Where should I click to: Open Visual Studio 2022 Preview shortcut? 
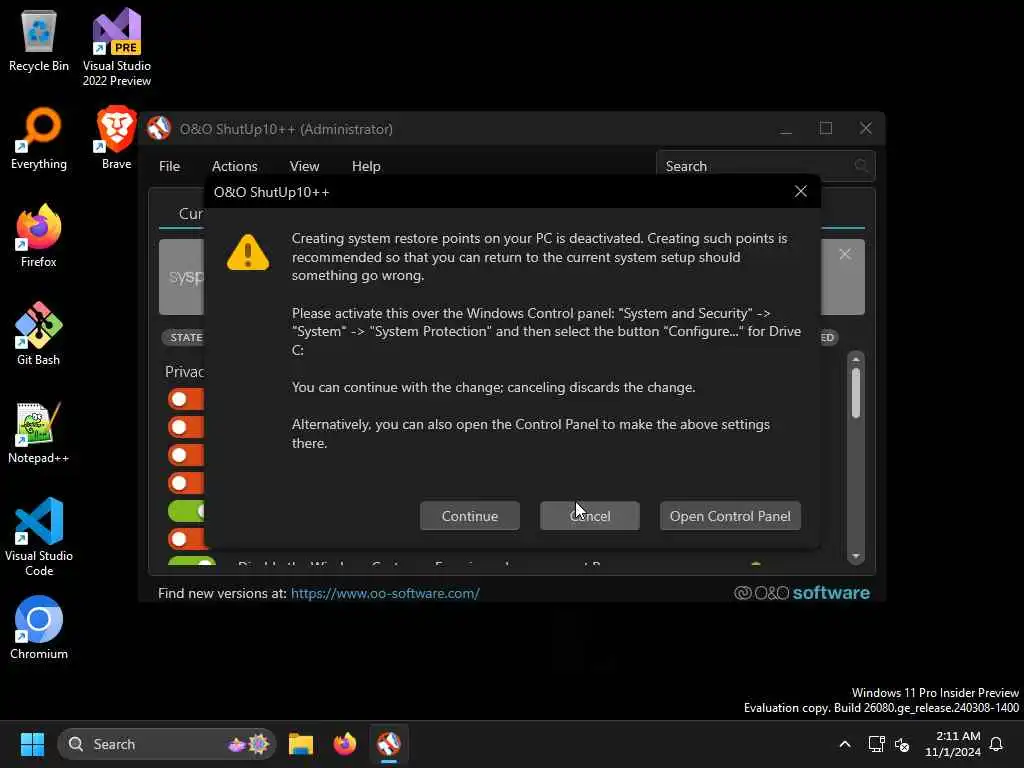(x=117, y=48)
